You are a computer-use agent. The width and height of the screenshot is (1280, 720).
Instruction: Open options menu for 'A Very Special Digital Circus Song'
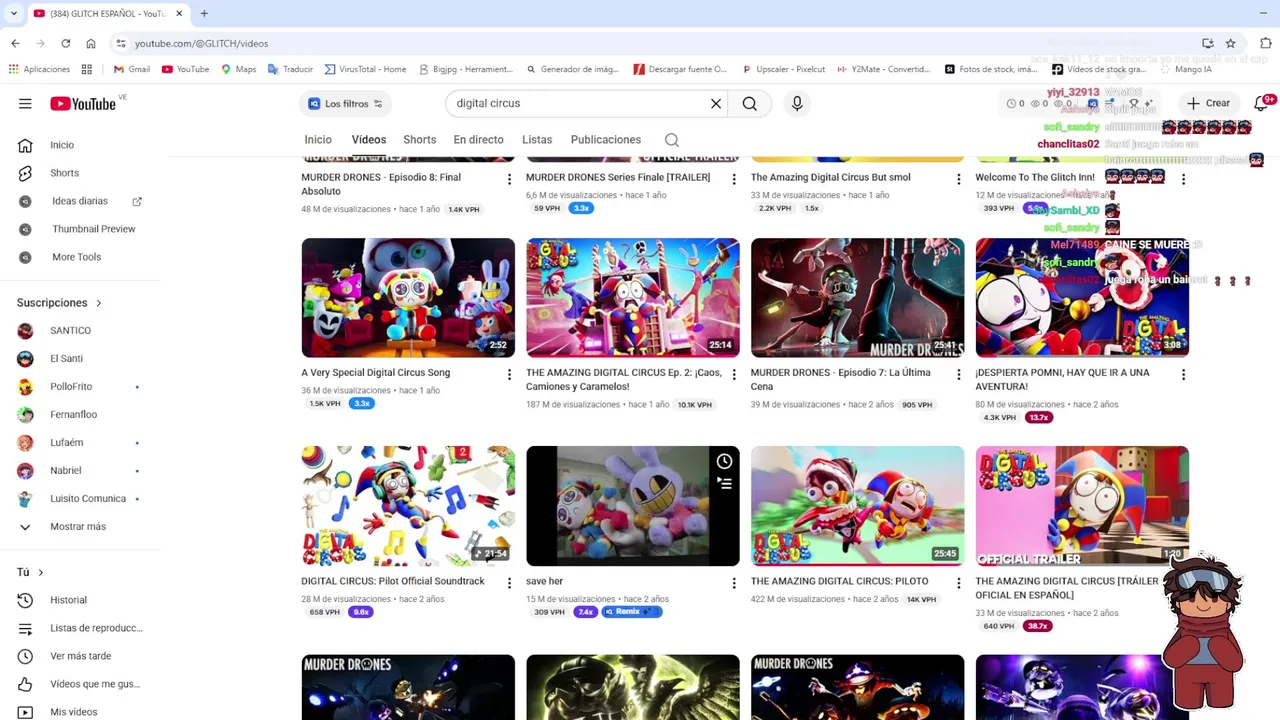pyautogui.click(x=509, y=374)
